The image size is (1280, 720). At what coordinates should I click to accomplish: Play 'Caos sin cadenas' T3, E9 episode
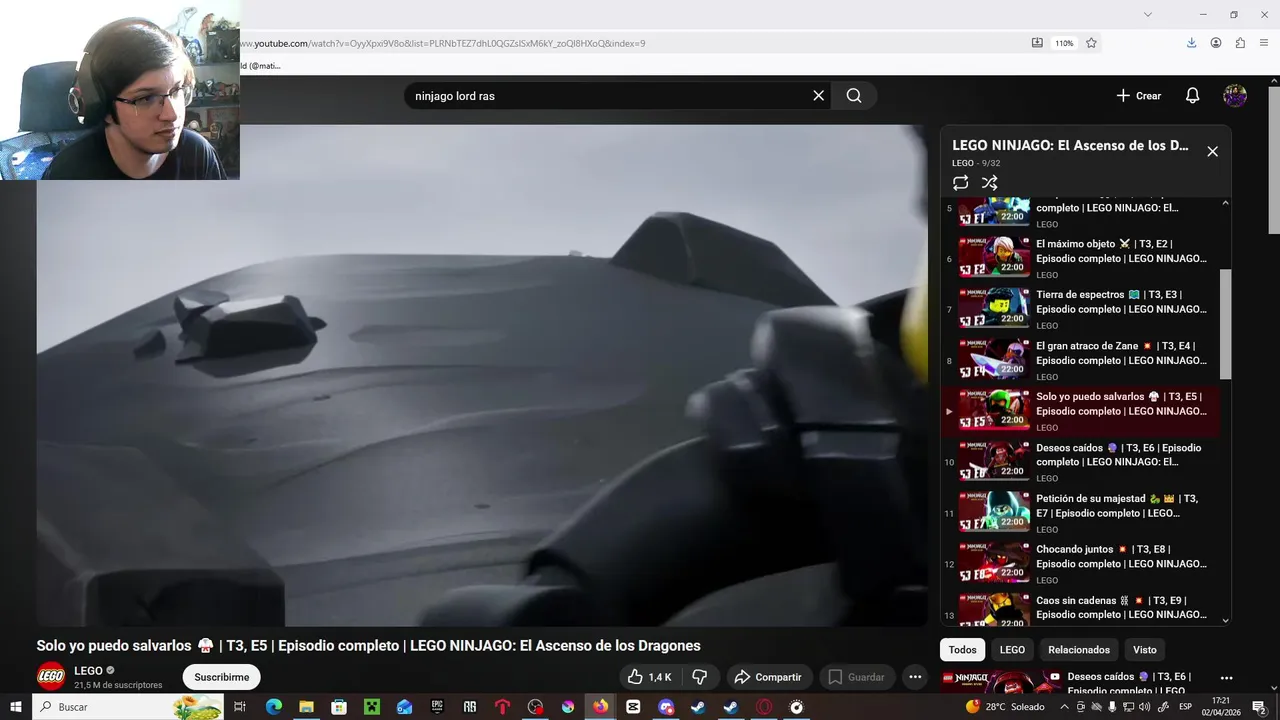coord(1080,608)
